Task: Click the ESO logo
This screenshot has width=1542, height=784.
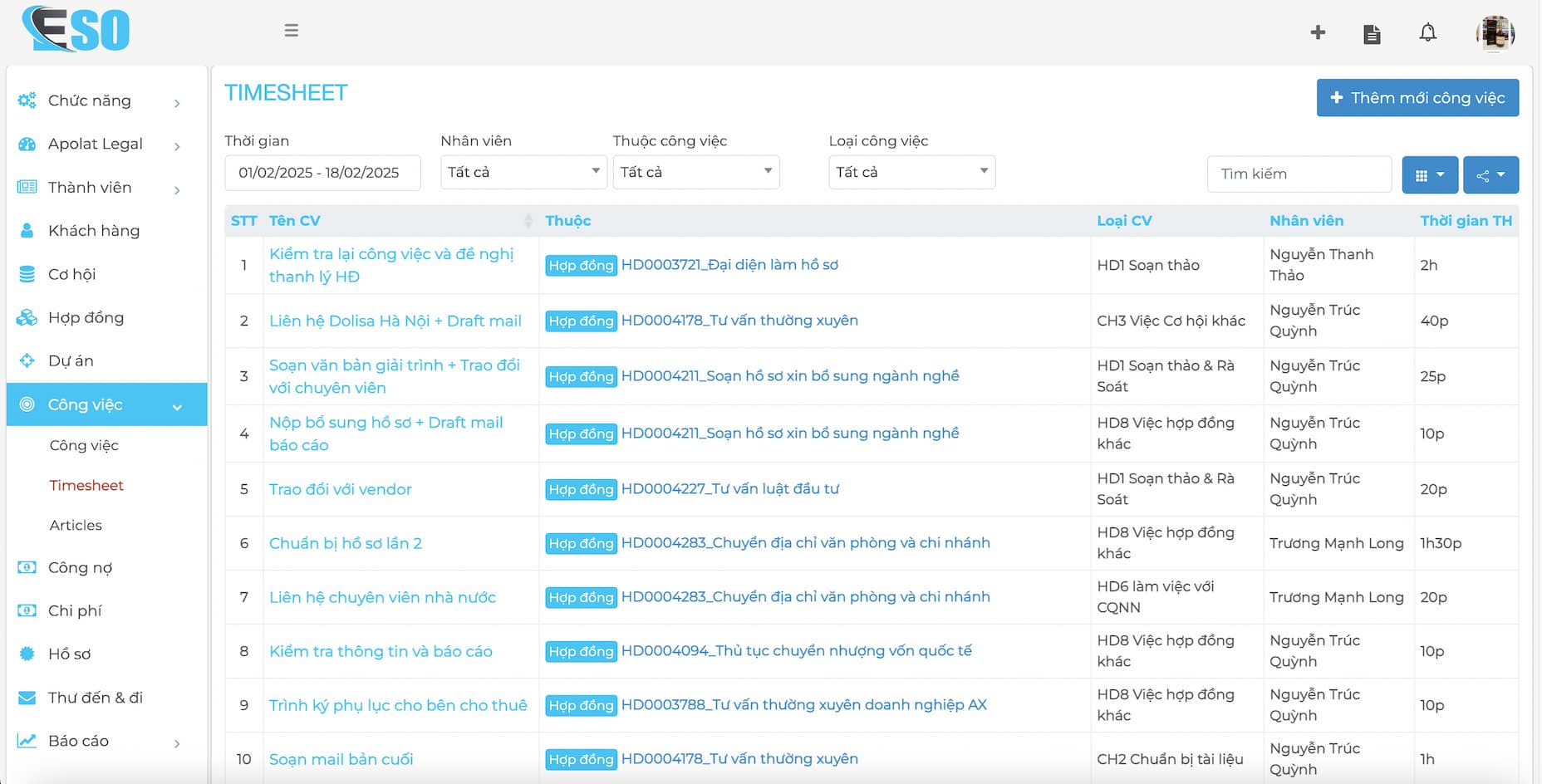Action: coord(76,30)
